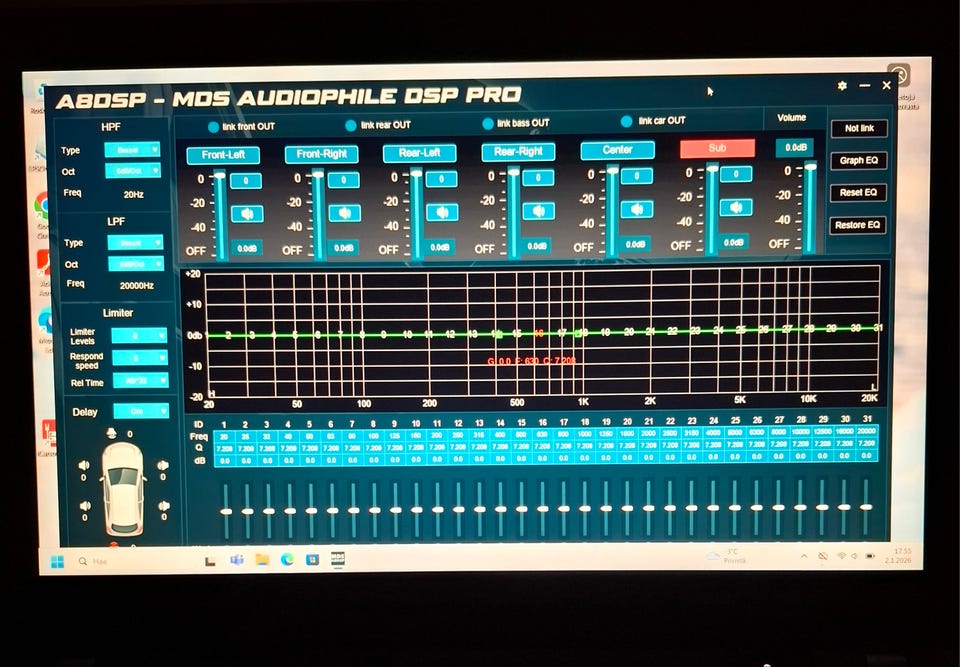Toggle Rear-Left phase 0 button
The image size is (960, 667).
[441, 179]
